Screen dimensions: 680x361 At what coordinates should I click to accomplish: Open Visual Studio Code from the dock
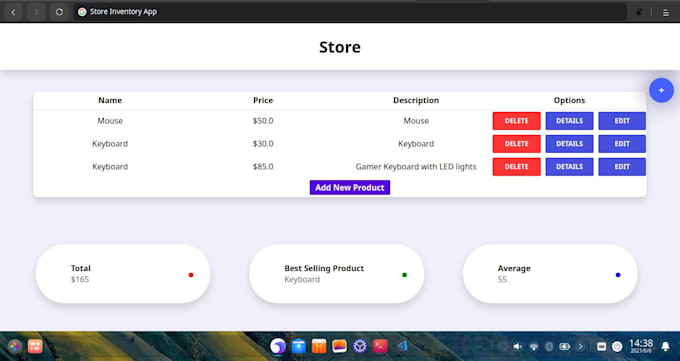[x=402, y=346]
